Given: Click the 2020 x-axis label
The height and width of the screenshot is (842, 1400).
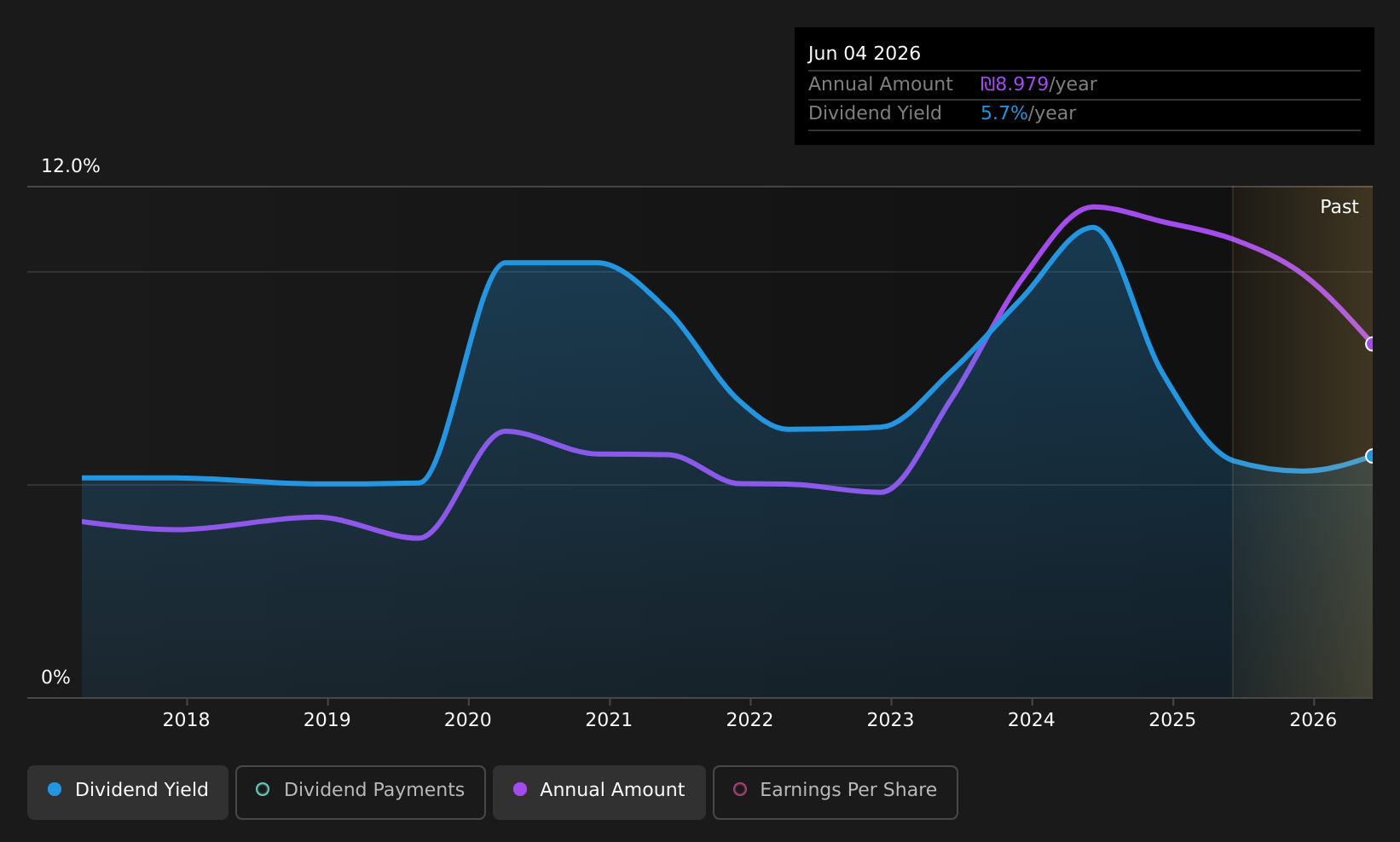Looking at the screenshot, I should 468,720.
